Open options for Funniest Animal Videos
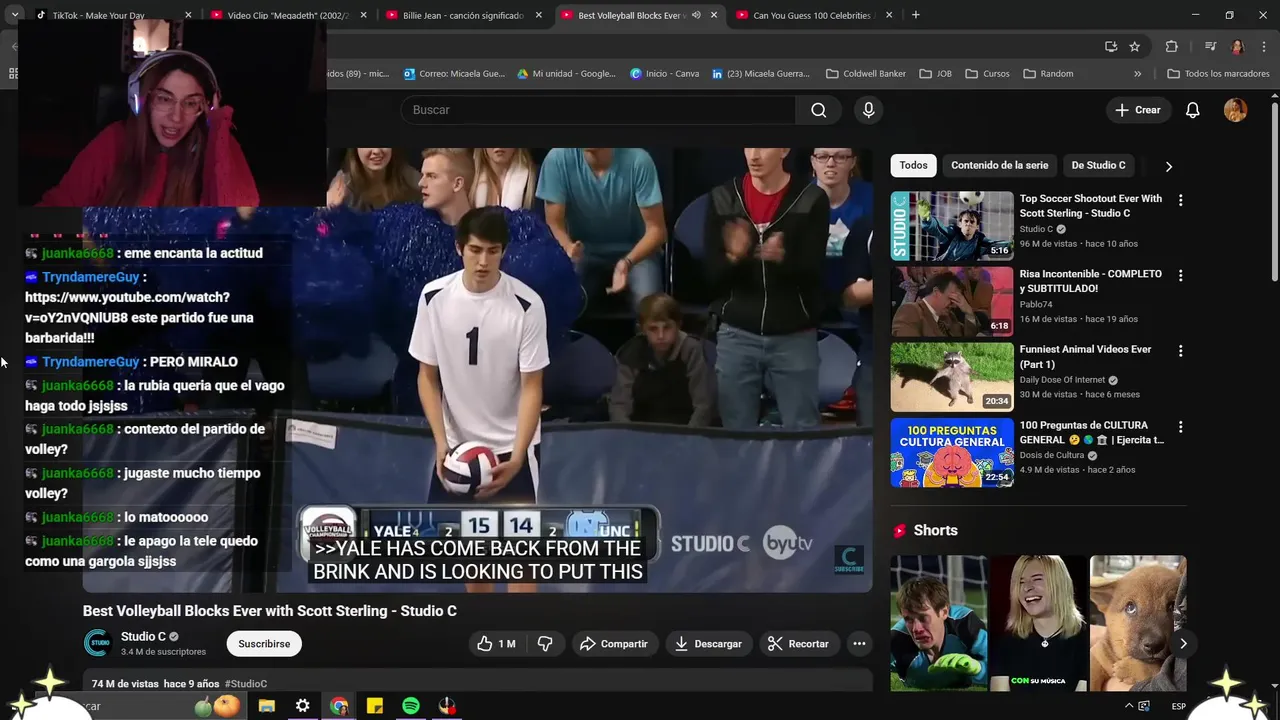The height and width of the screenshot is (720, 1280). [x=1180, y=351]
